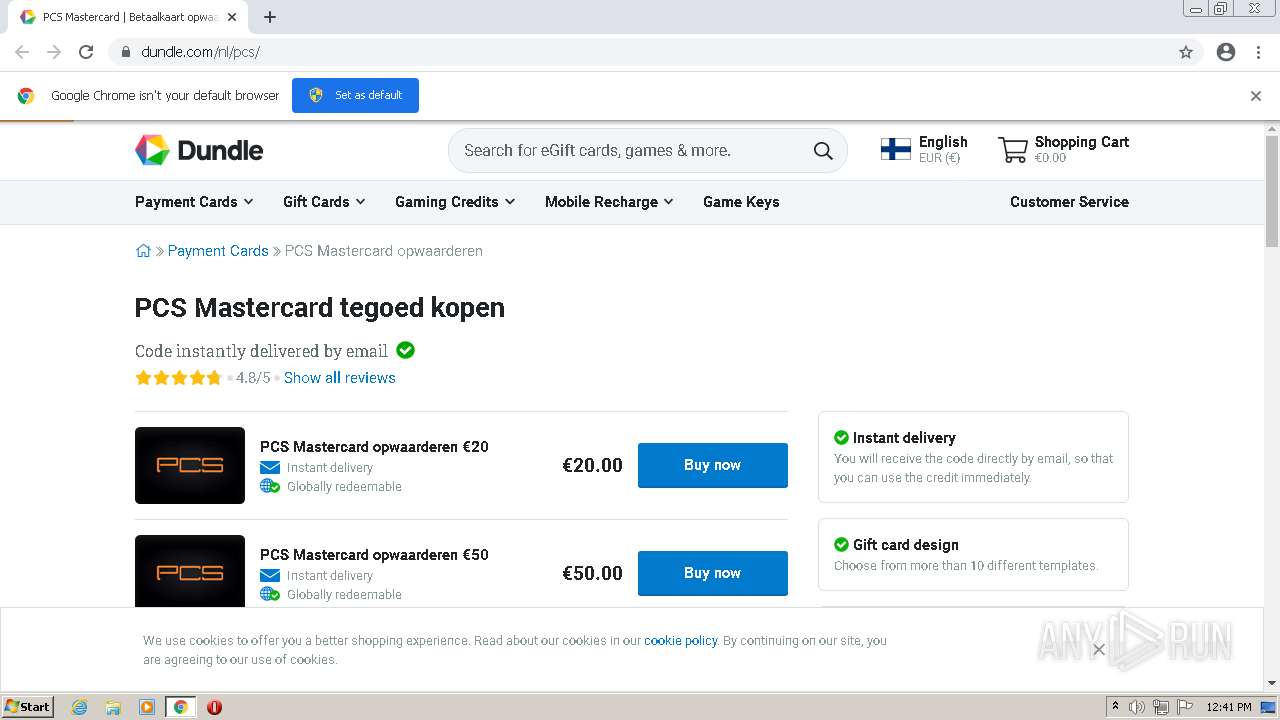Click the taskbar clock 12:41 PM
The width and height of the screenshot is (1280, 720).
[x=1229, y=707]
